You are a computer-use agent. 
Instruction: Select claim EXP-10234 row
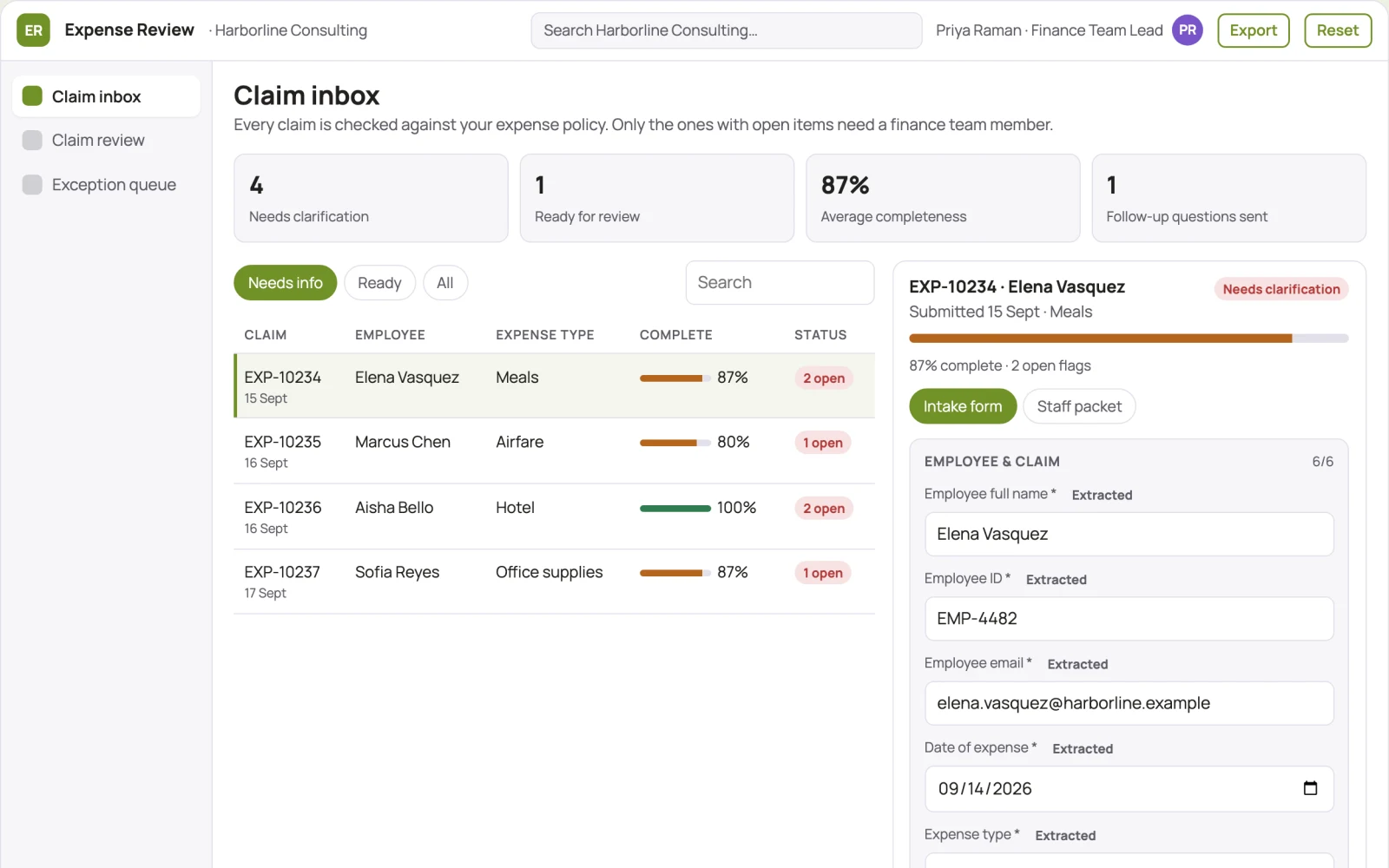click(x=554, y=386)
